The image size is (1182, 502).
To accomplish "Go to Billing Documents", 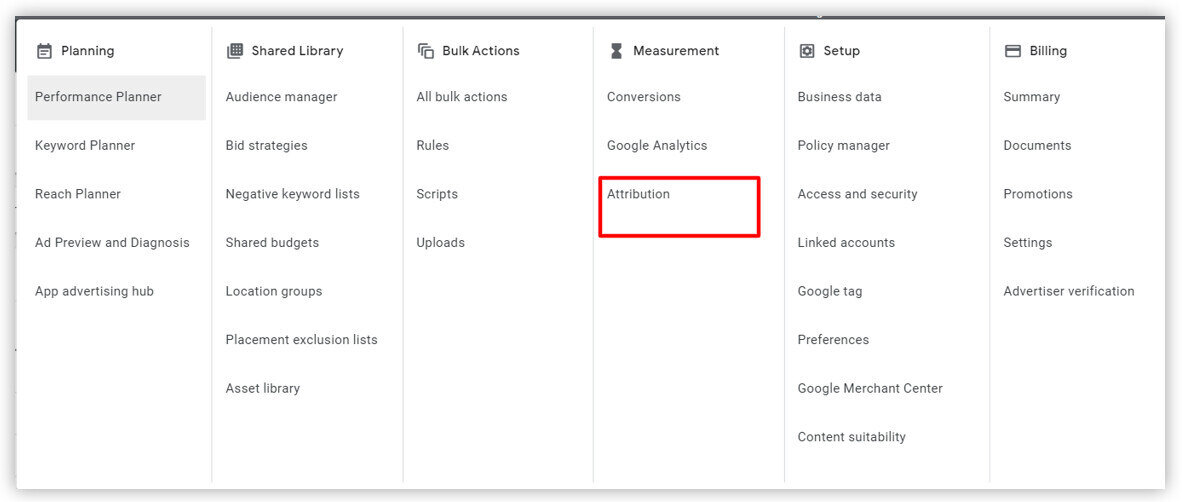I will click(1037, 145).
